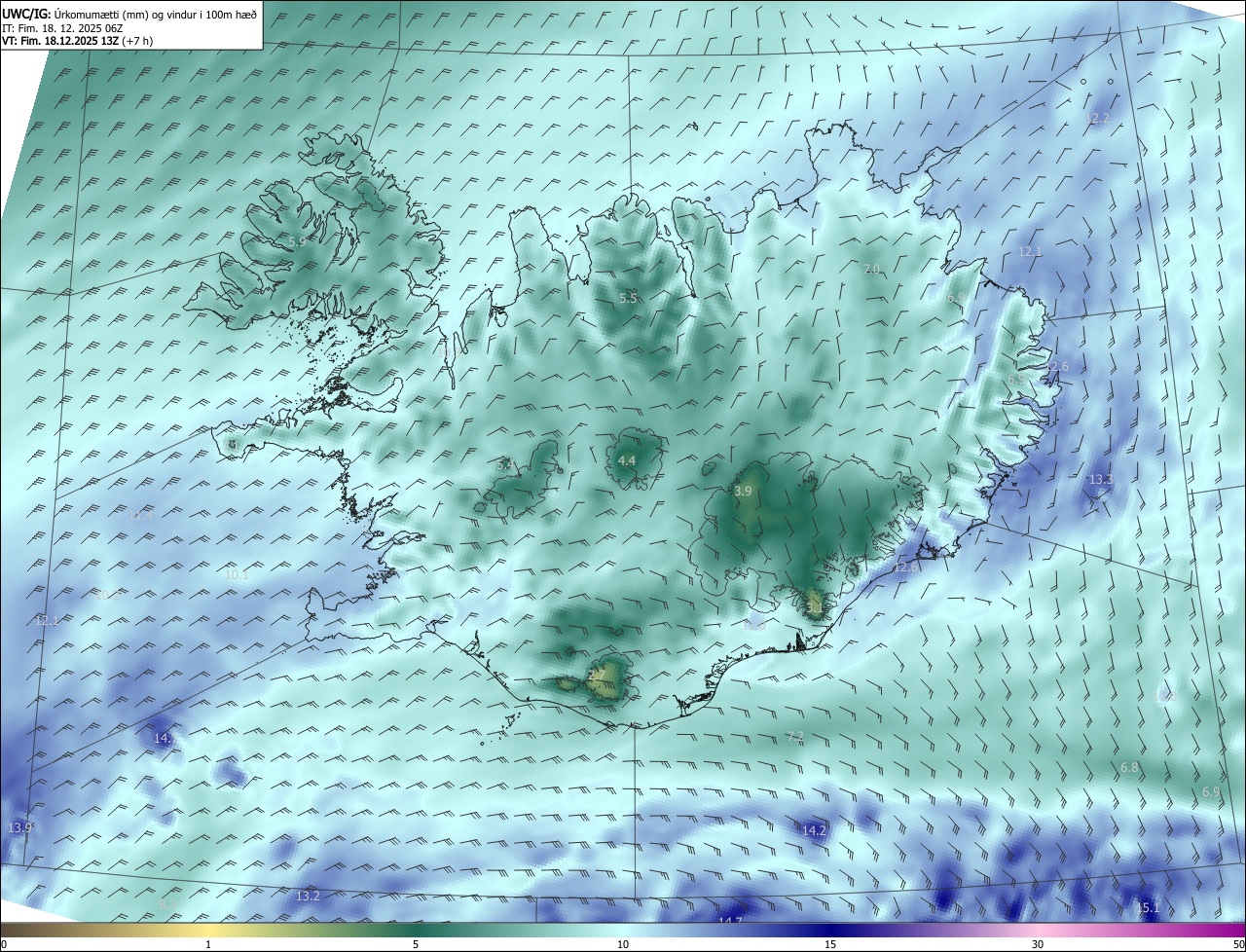Viewport: 1246px width, 952px height.
Task: Click the 4.4 value on the glacier
Action: point(627,460)
